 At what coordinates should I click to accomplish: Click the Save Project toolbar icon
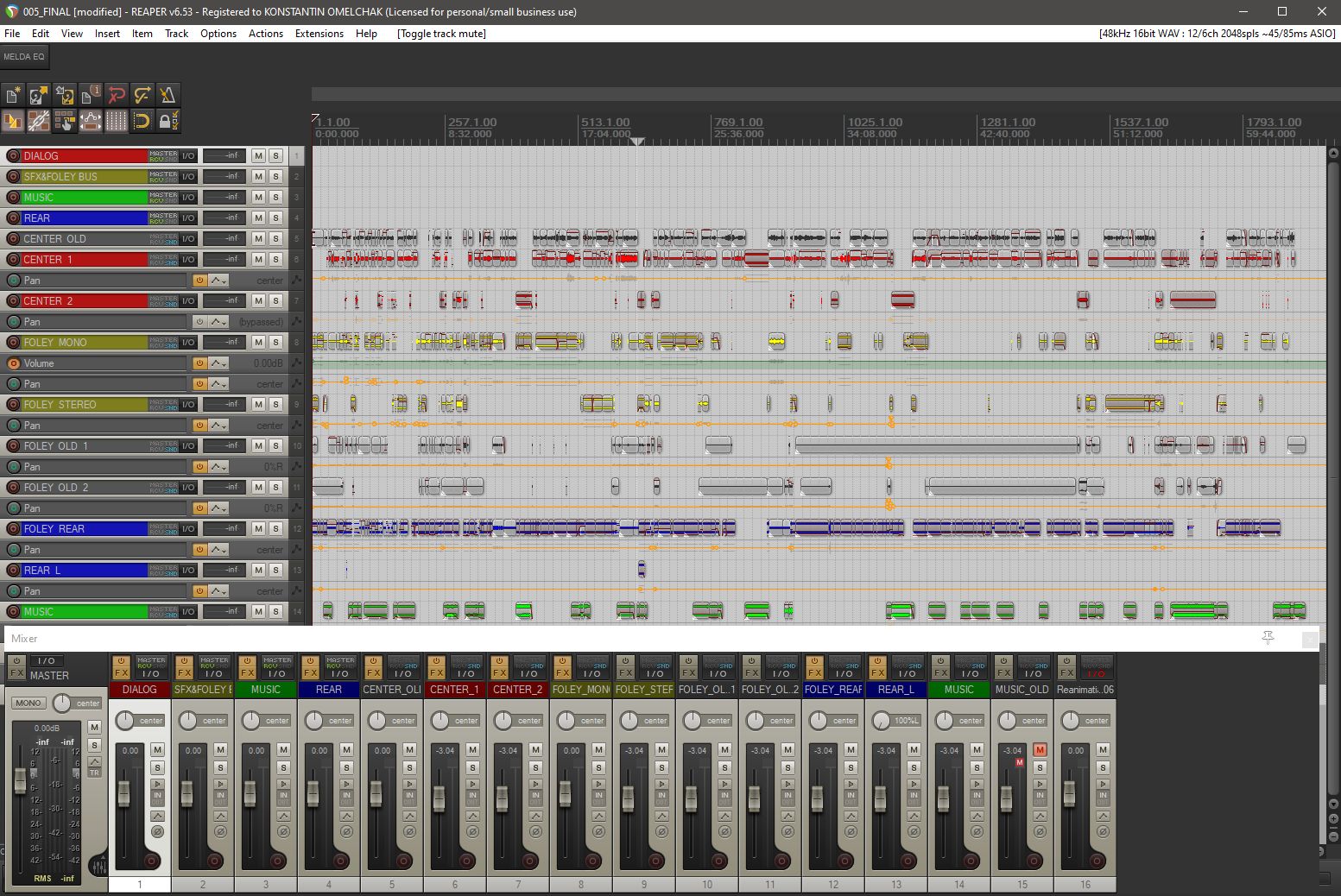pyautogui.click(x=65, y=95)
